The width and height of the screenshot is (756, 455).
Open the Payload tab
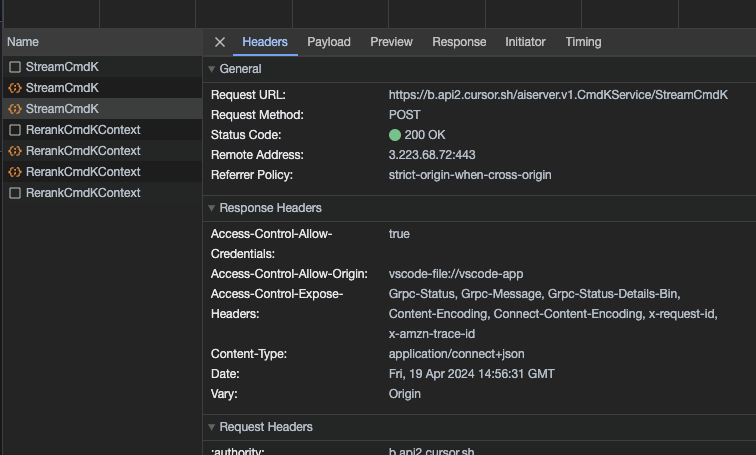329,42
